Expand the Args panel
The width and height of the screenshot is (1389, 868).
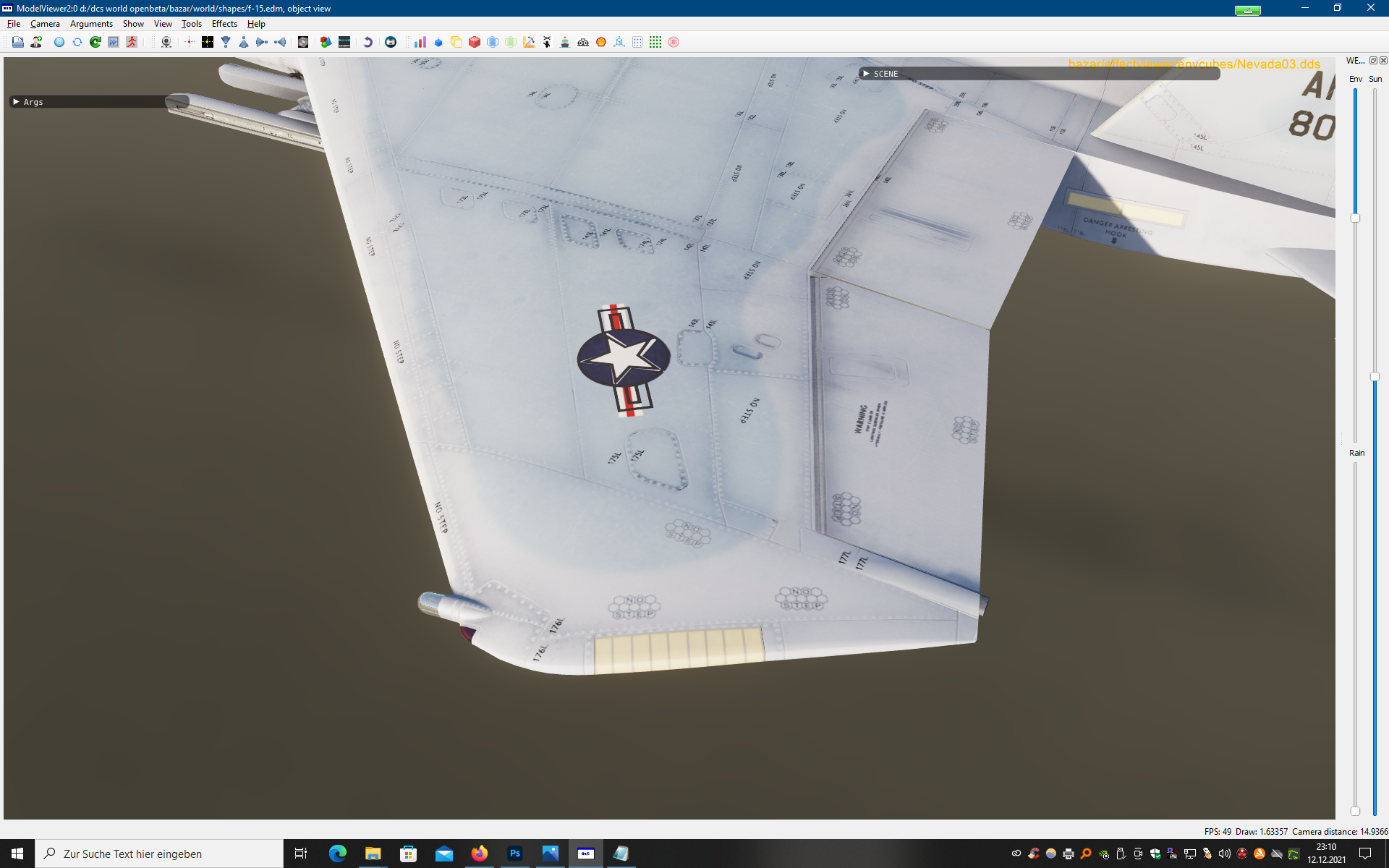click(16, 102)
